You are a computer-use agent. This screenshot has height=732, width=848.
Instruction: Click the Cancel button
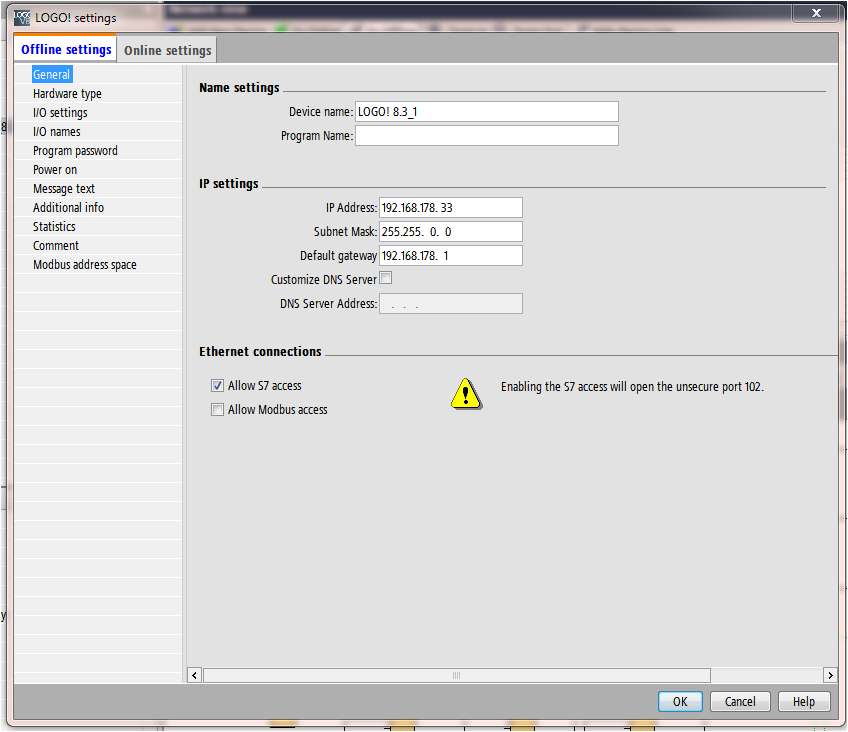pyautogui.click(x=740, y=702)
